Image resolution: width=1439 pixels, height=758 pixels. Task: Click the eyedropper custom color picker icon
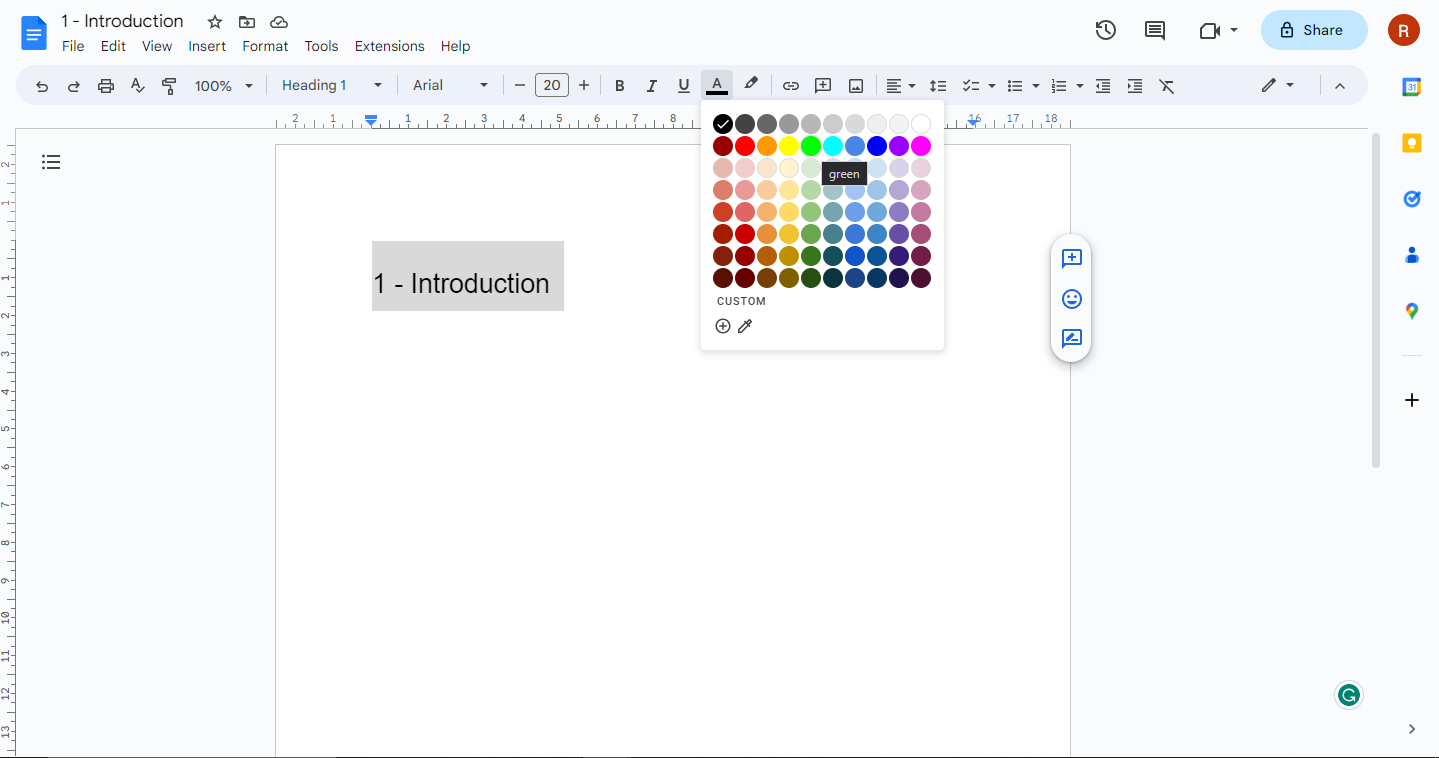click(745, 326)
